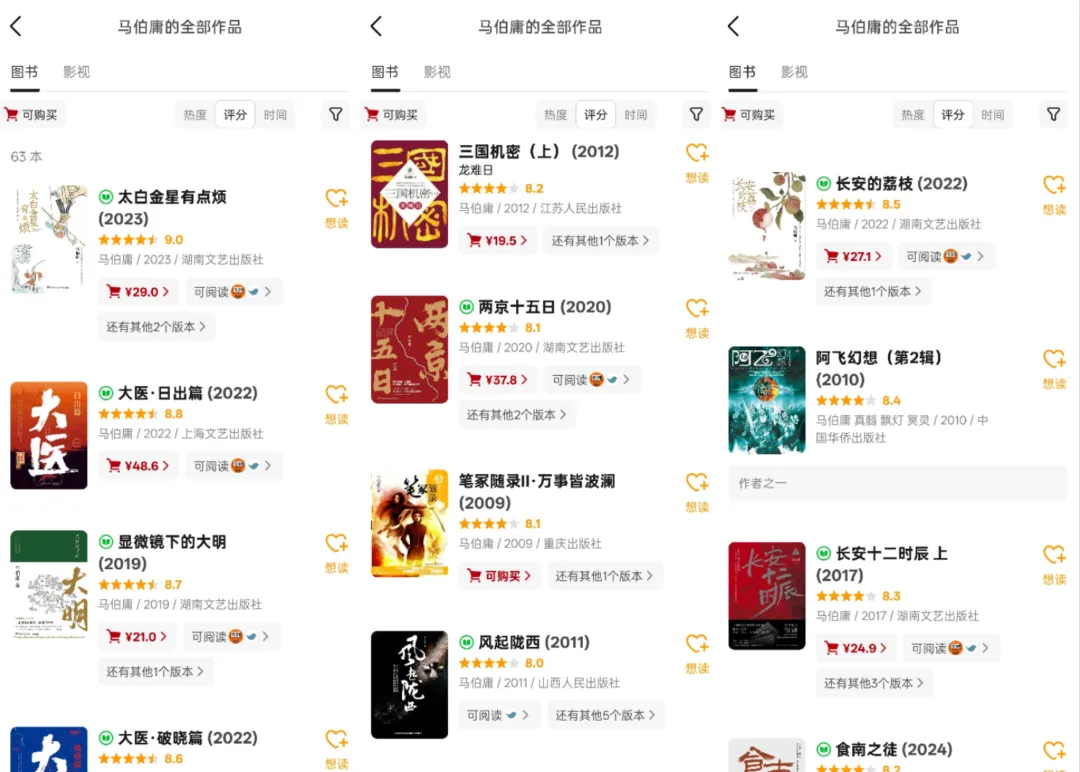This screenshot has height=772, width=1080.
Task: Buy 大医·日出篇 at ¥48.6
Action: click(x=138, y=466)
